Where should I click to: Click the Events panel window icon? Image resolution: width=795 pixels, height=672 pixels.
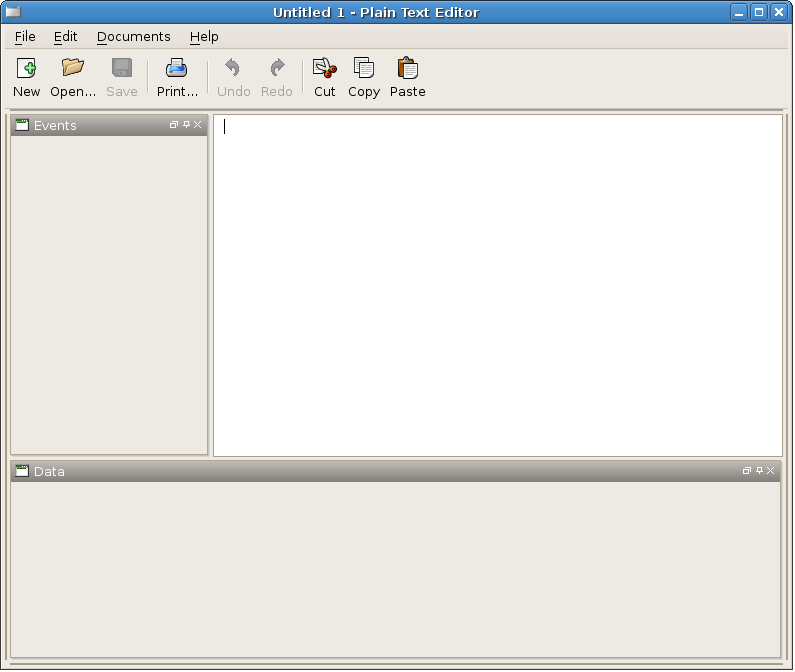pyautogui.click(x=22, y=125)
